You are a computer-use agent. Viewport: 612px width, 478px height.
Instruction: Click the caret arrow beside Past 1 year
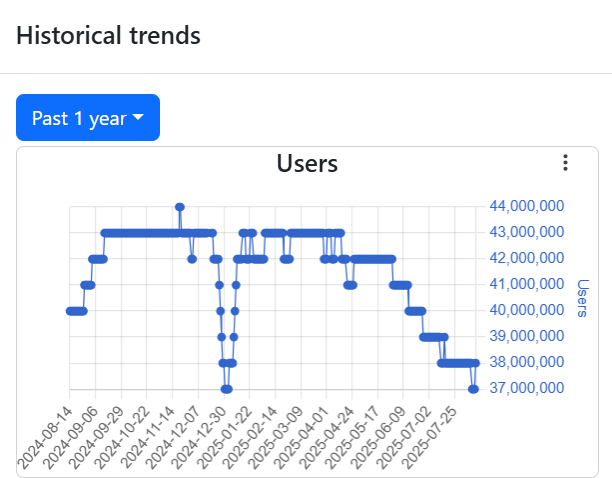[x=139, y=118]
